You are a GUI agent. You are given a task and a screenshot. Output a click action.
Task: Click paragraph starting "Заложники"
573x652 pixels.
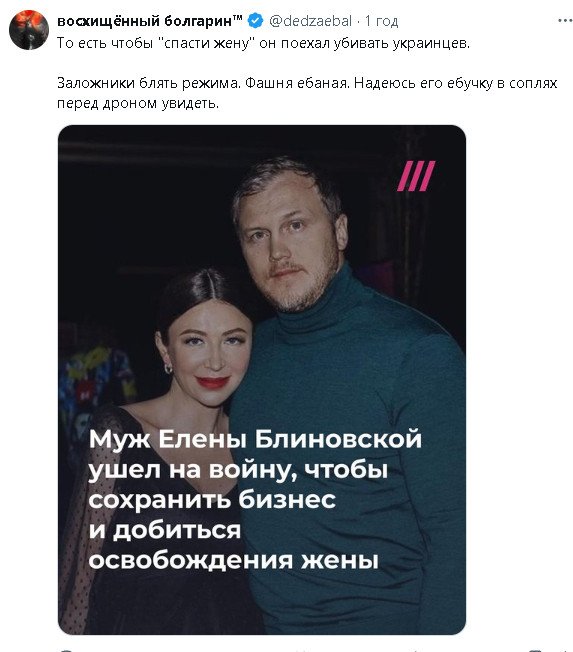tap(307, 93)
